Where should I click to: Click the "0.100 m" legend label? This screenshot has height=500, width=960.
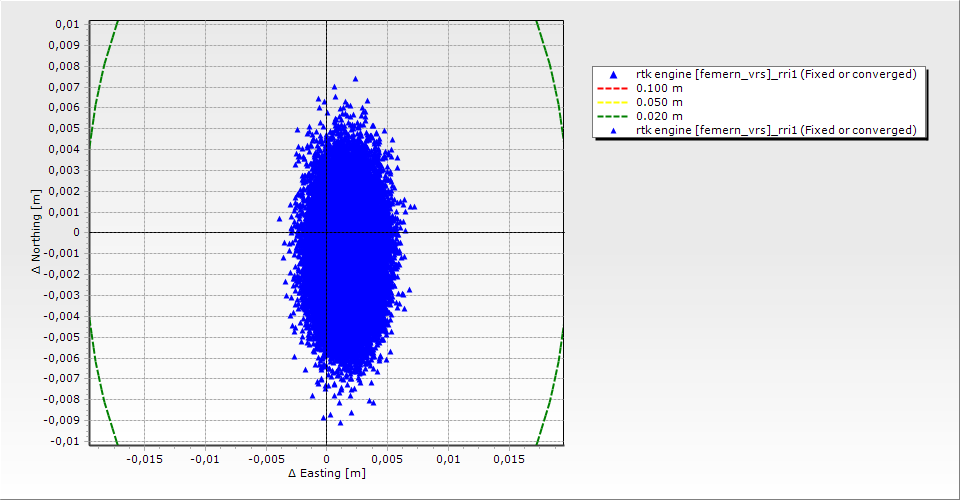[660, 89]
